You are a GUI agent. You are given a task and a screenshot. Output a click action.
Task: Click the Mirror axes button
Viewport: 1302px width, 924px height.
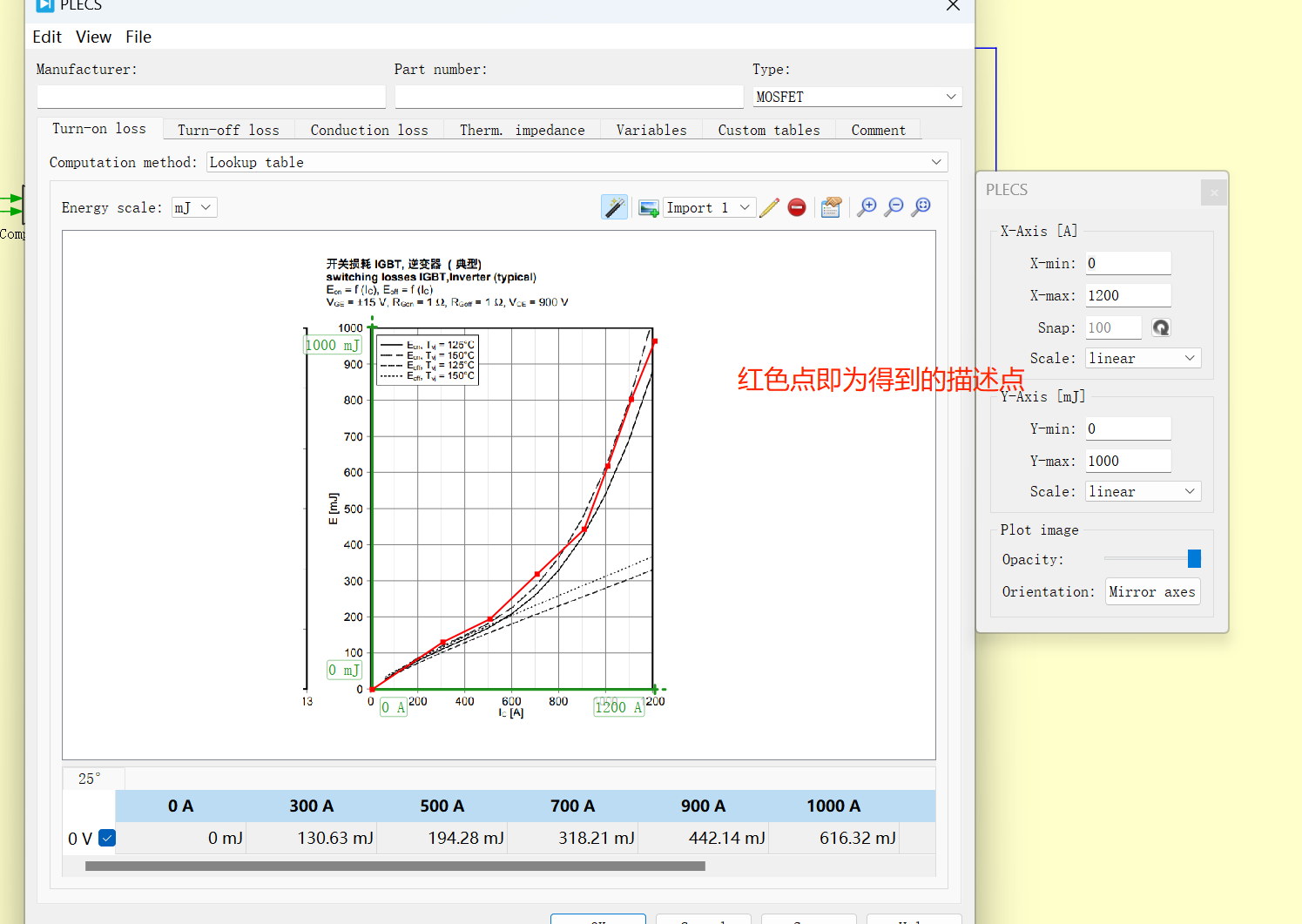pyautogui.click(x=1152, y=591)
